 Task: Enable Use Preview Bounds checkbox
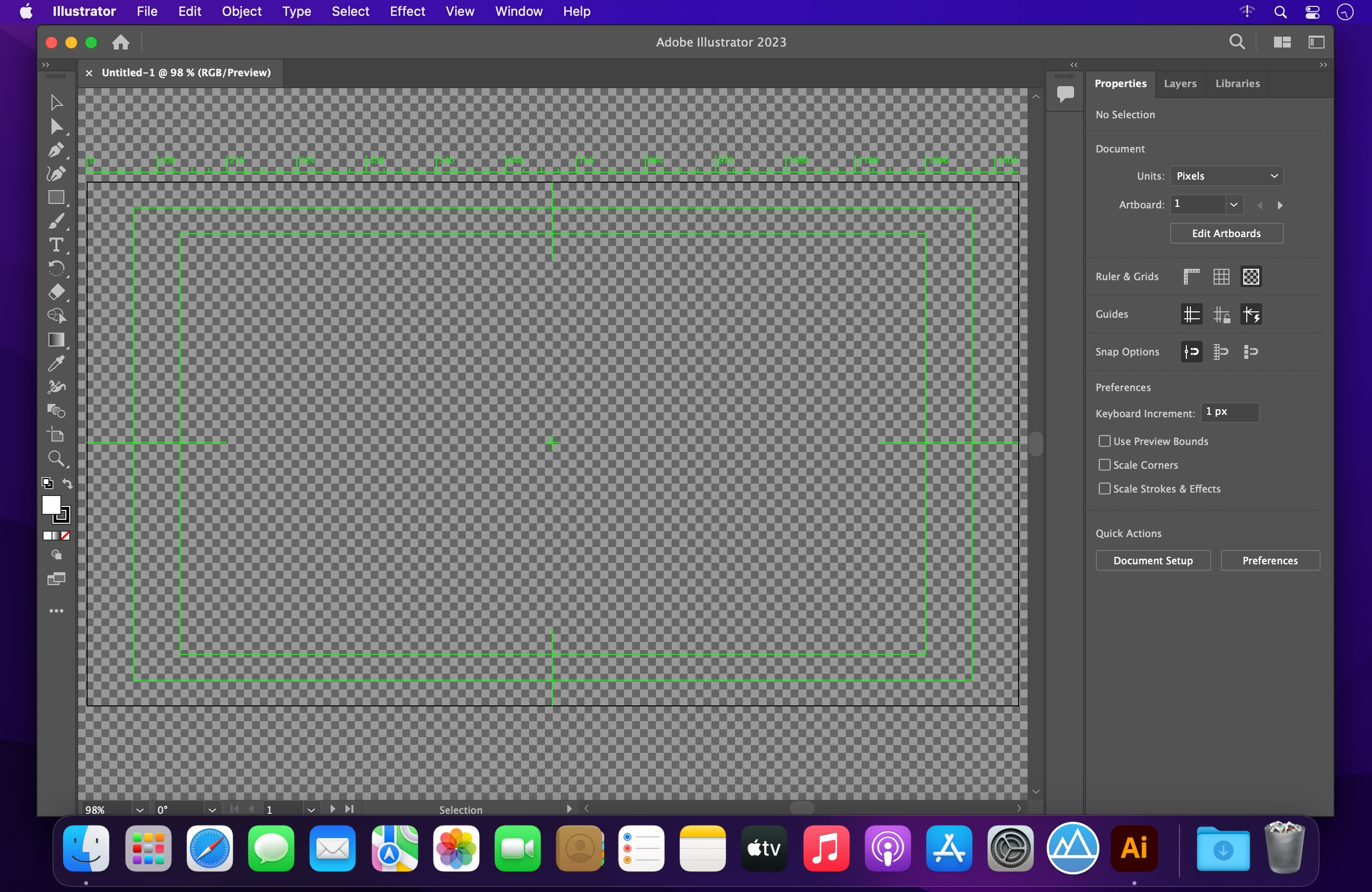tap(1104, 441)
